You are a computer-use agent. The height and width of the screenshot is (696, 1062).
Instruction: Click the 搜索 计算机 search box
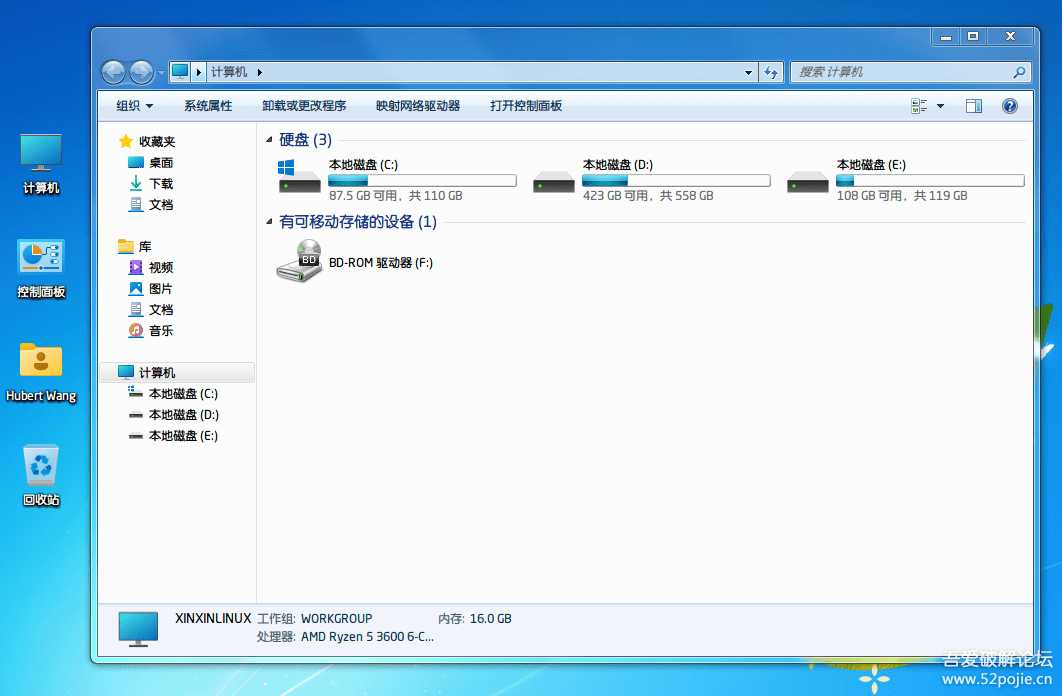(x=900, y=71)
